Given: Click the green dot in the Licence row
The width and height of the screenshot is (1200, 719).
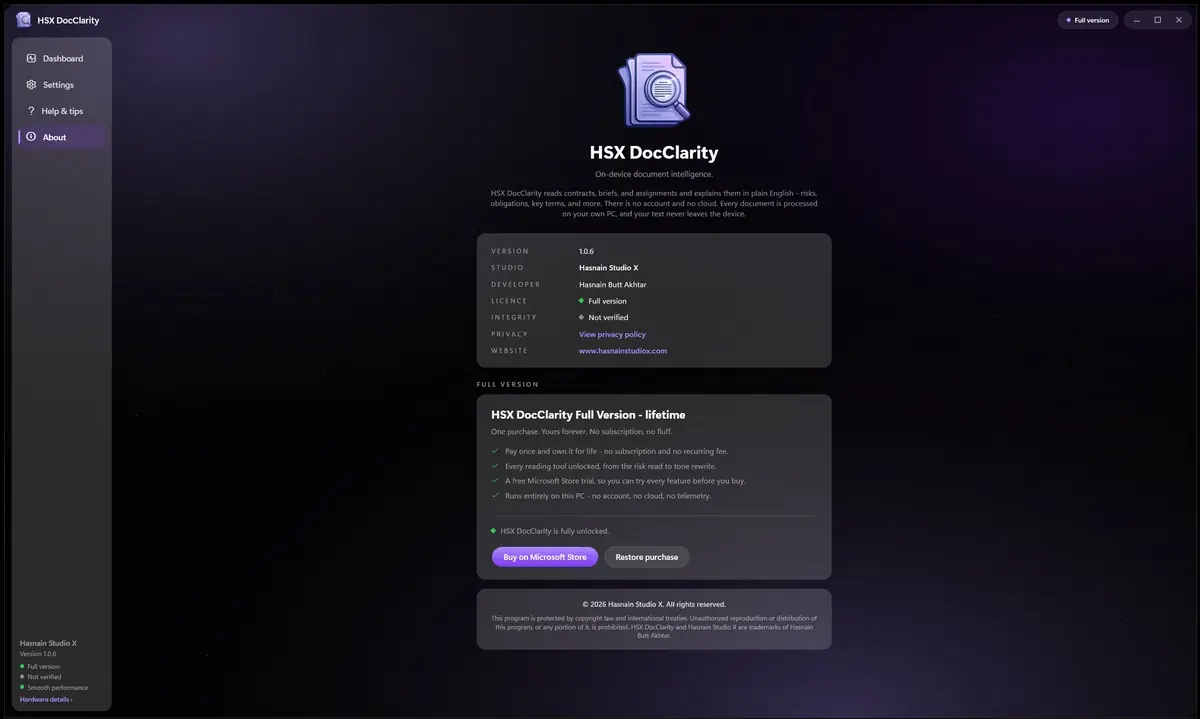Looking at the screenshot, I should click(x=581, y=301).
